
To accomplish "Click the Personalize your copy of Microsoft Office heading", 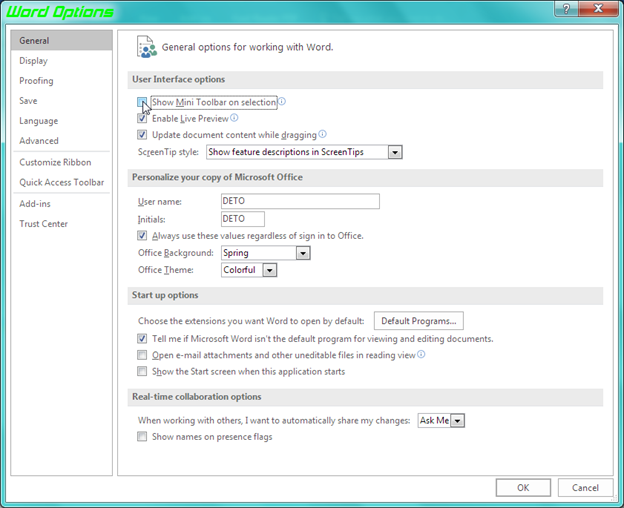I will 217,177.
